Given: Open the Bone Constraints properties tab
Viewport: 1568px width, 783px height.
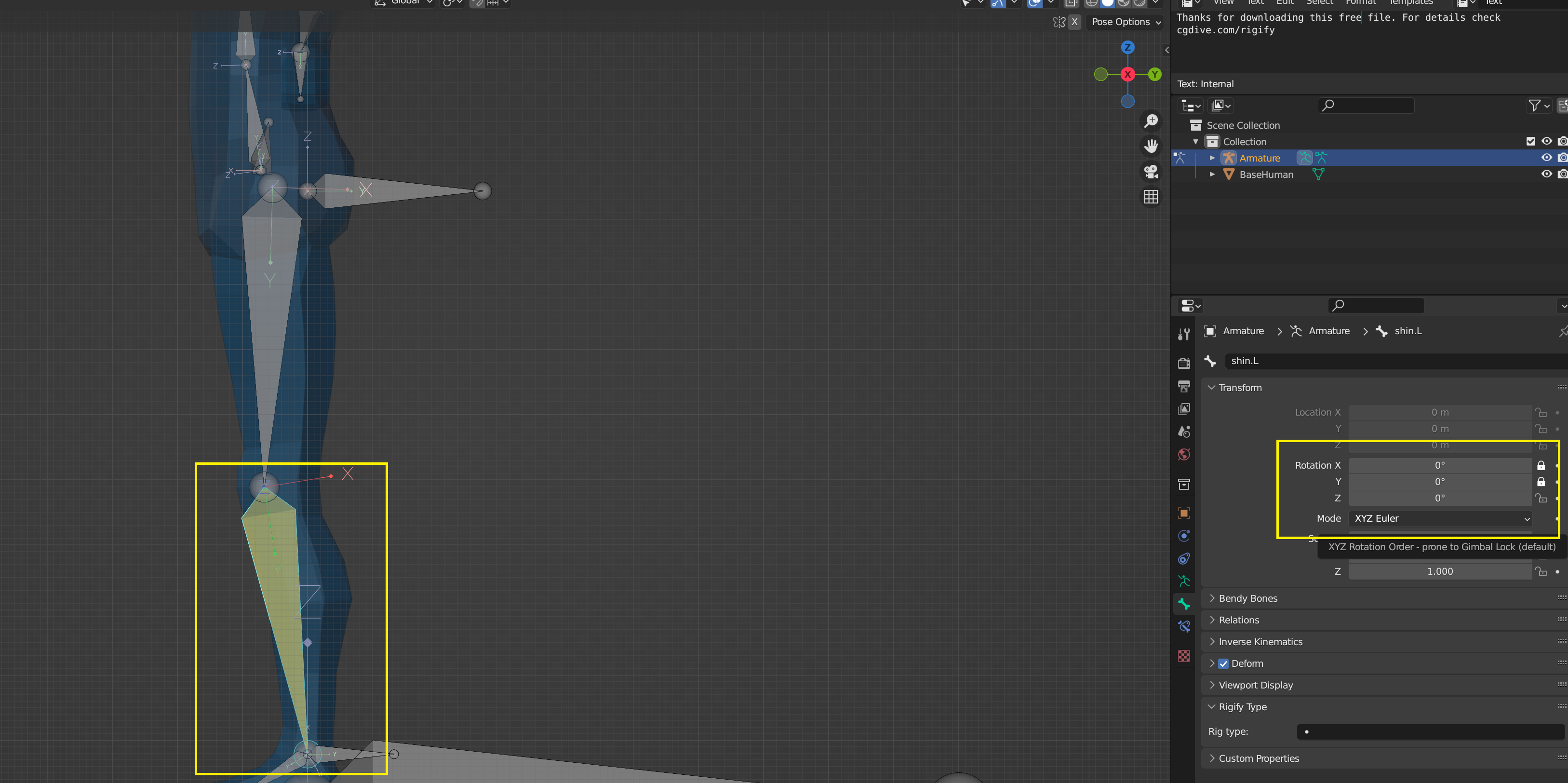Looking at the screenshot, I should pos(1183,626).
